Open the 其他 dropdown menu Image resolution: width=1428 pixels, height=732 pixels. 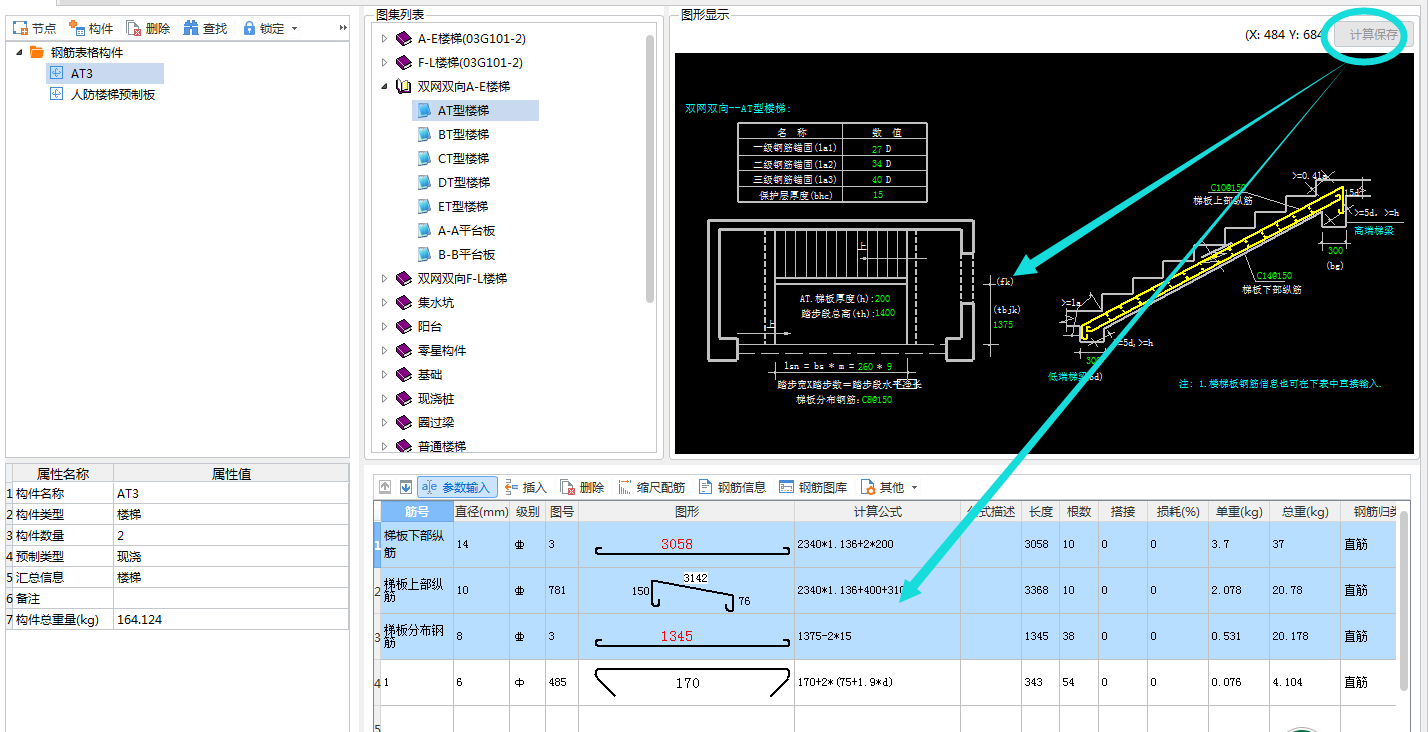(x=889, y=487)
